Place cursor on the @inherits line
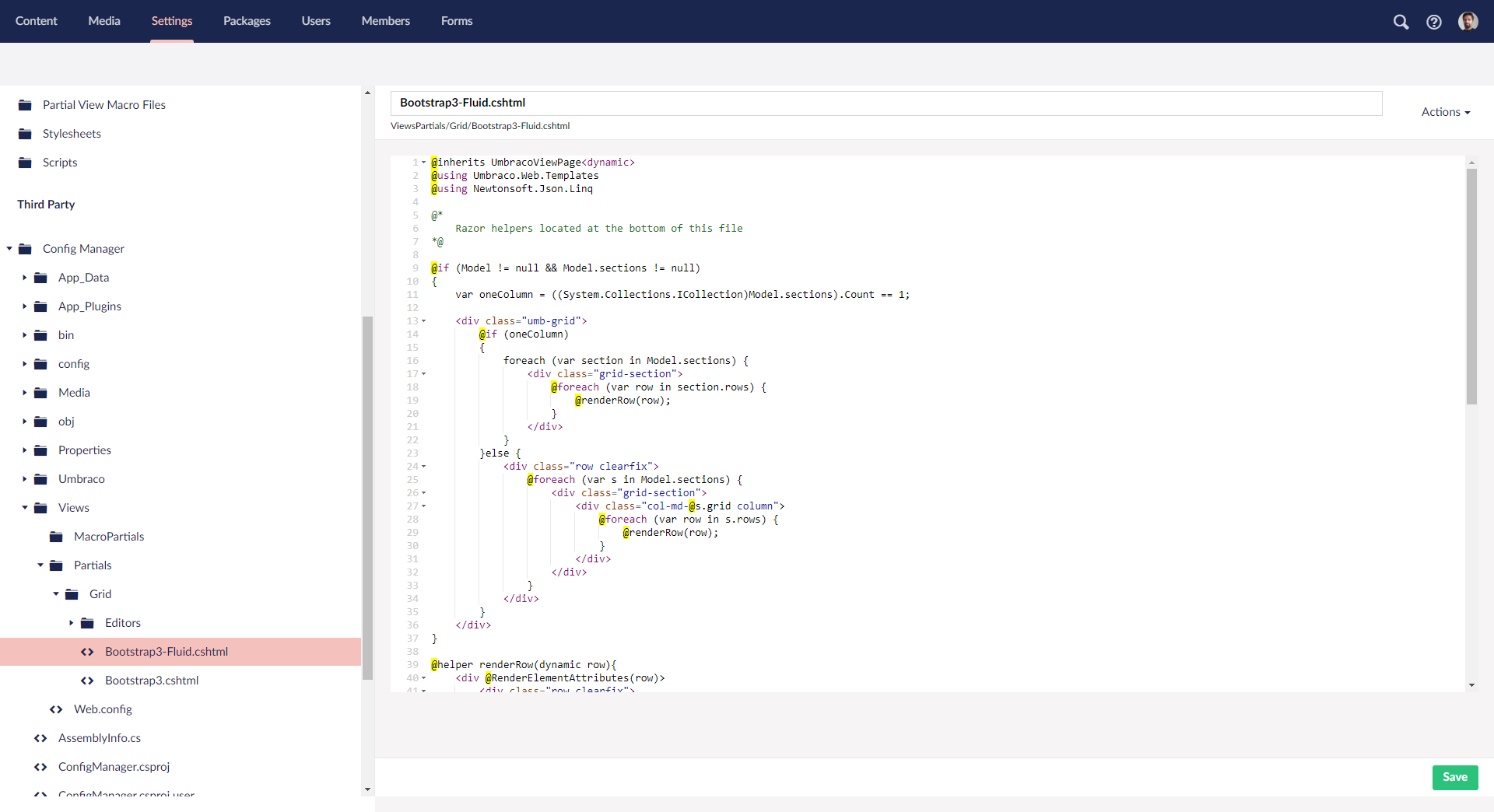The image size is (1494, 812). 533,163
